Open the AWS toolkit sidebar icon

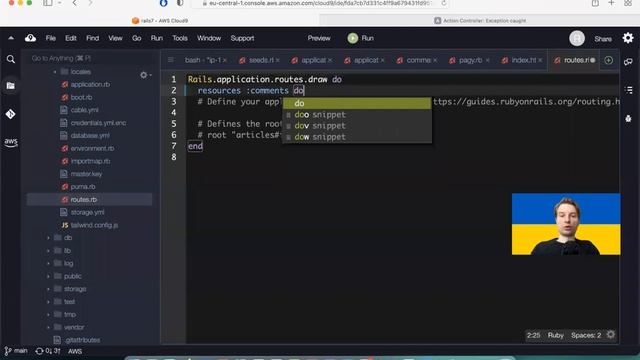click(x=11, y=142)
